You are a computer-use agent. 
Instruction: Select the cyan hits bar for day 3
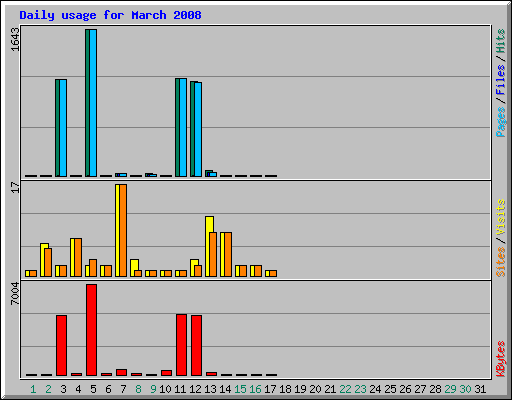pos(63,128)
